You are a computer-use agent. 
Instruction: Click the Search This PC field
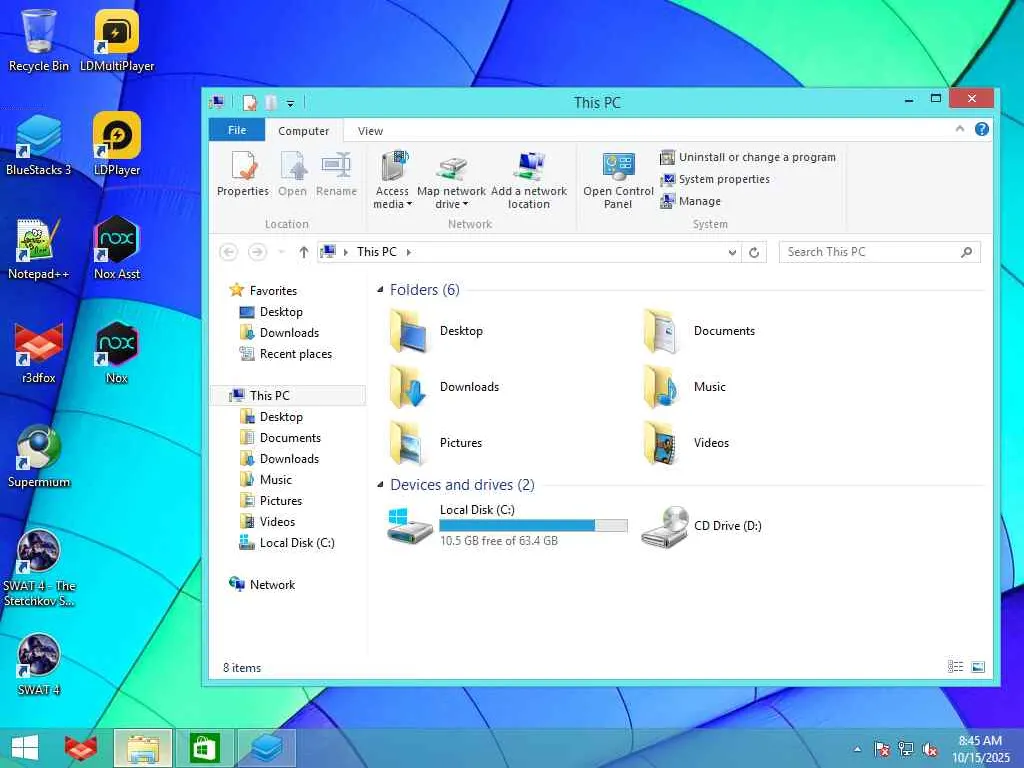[879, 252]
